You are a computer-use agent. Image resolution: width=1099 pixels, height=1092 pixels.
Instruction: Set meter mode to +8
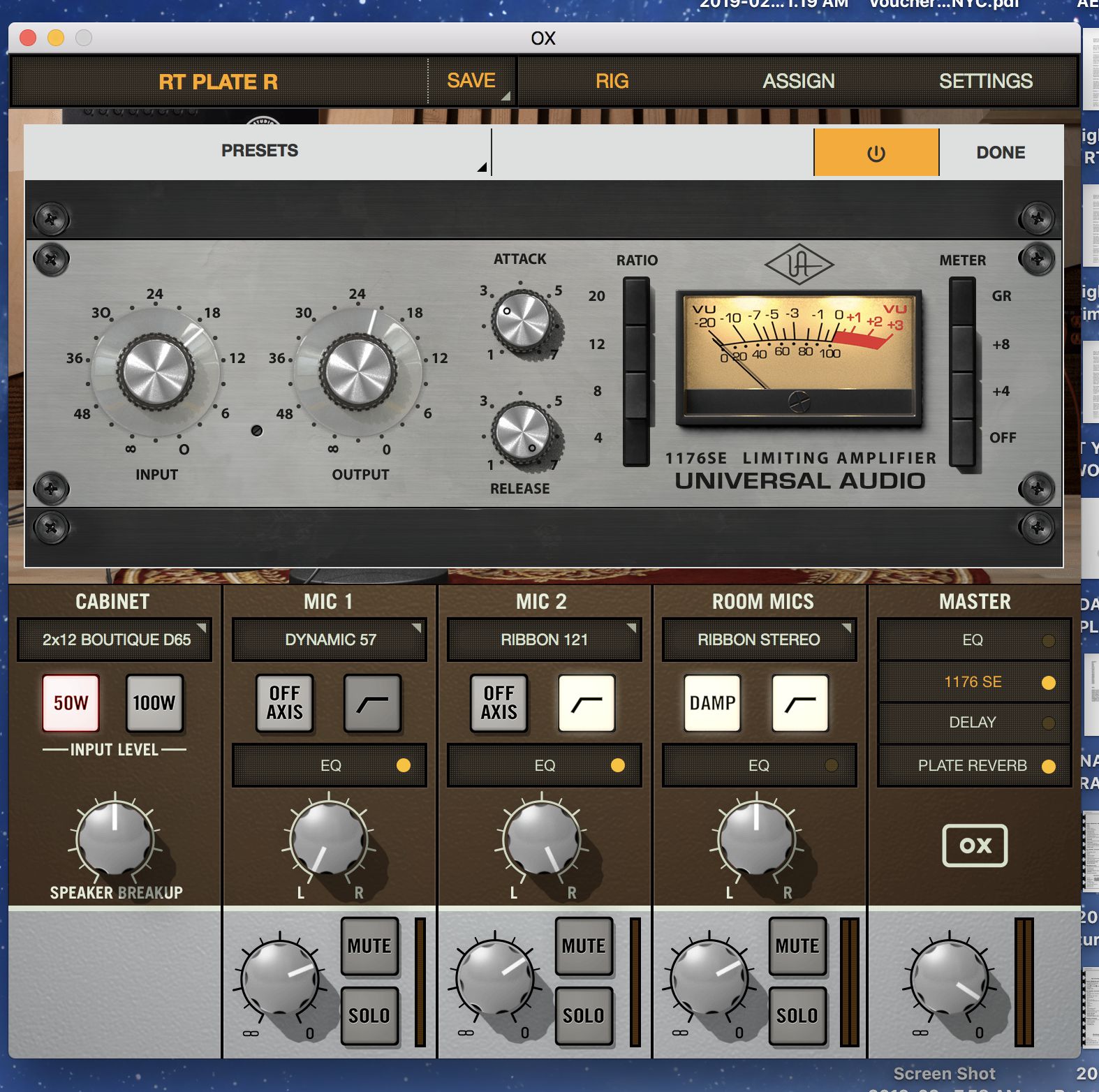click(x=962, y=348)
